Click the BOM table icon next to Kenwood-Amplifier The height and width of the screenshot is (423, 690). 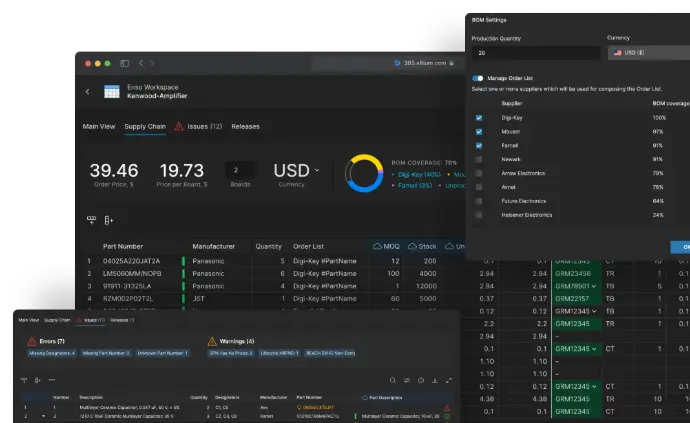coord(112,92)
